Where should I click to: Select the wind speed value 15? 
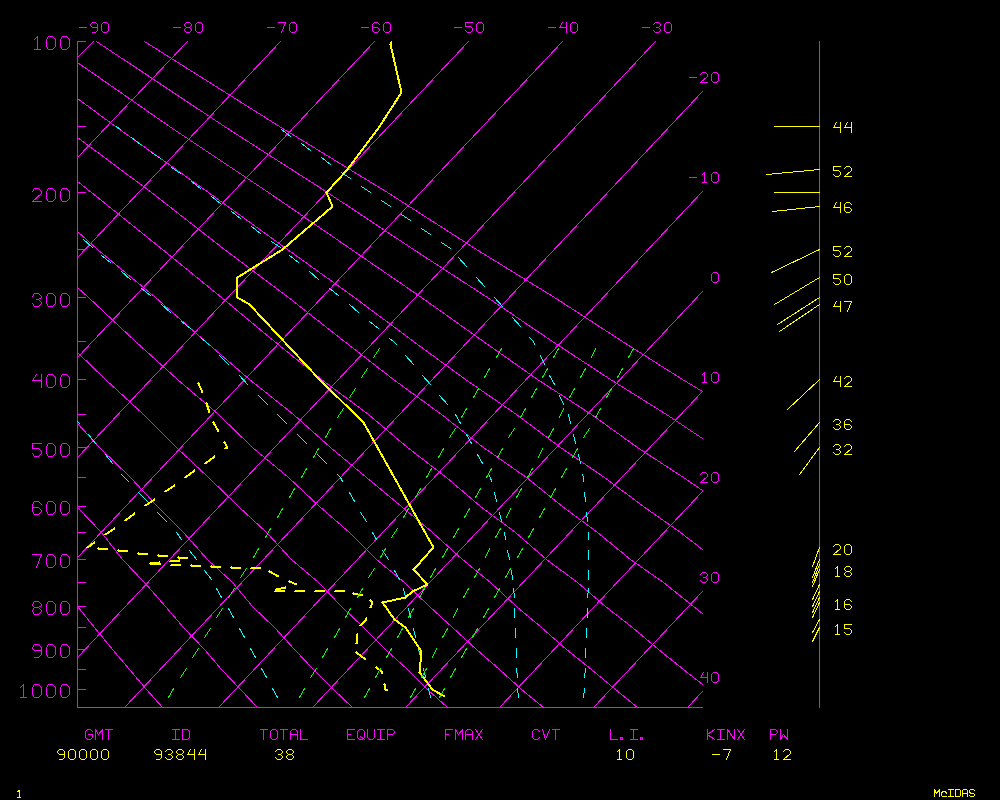(842, 630)
